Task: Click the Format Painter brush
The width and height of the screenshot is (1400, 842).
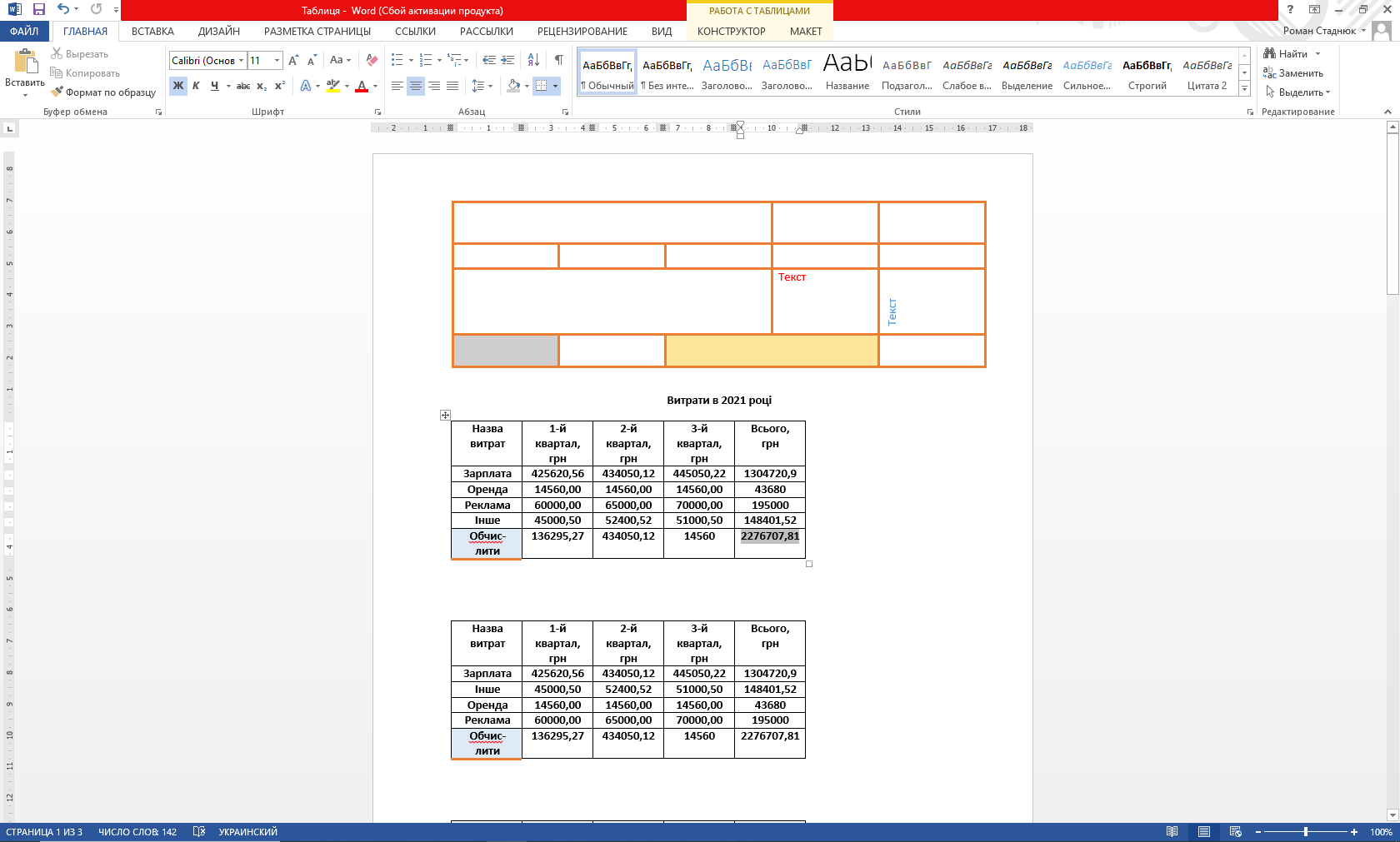Action: pyautogui.click(x=57, y=92)
